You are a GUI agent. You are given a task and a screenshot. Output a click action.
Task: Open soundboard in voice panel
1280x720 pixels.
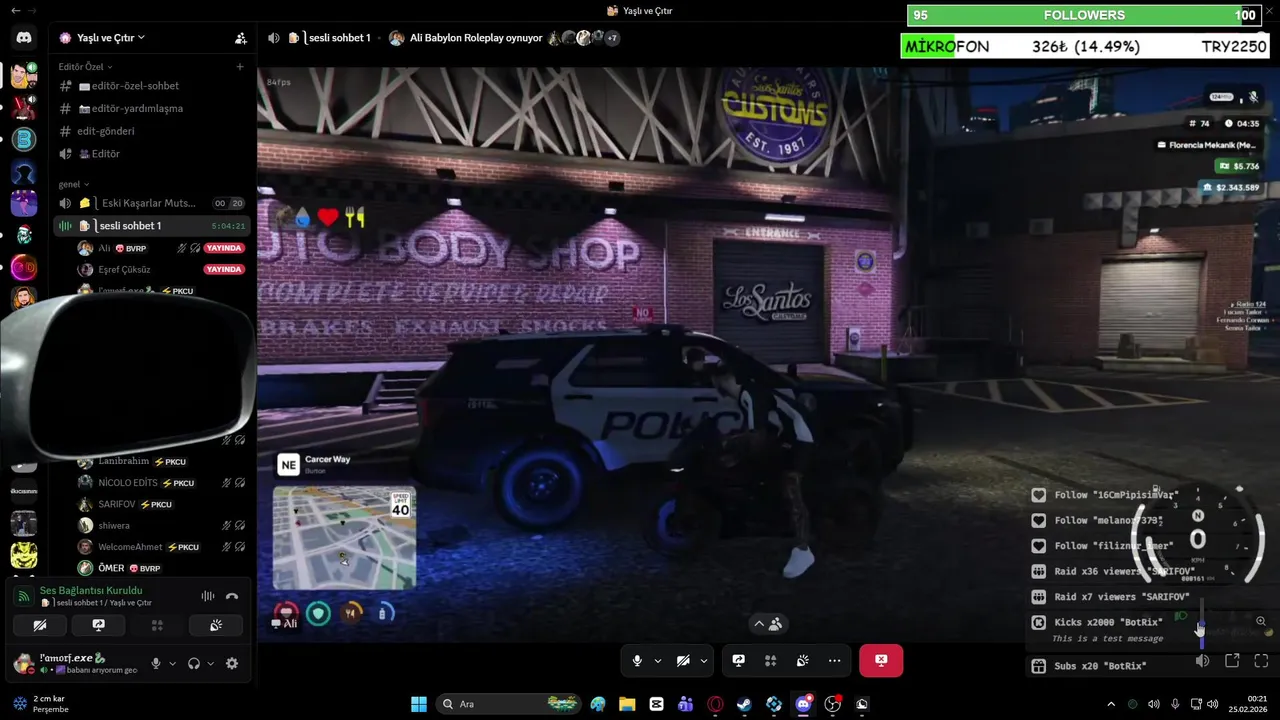pyautogui.click(x=215, y=626)
